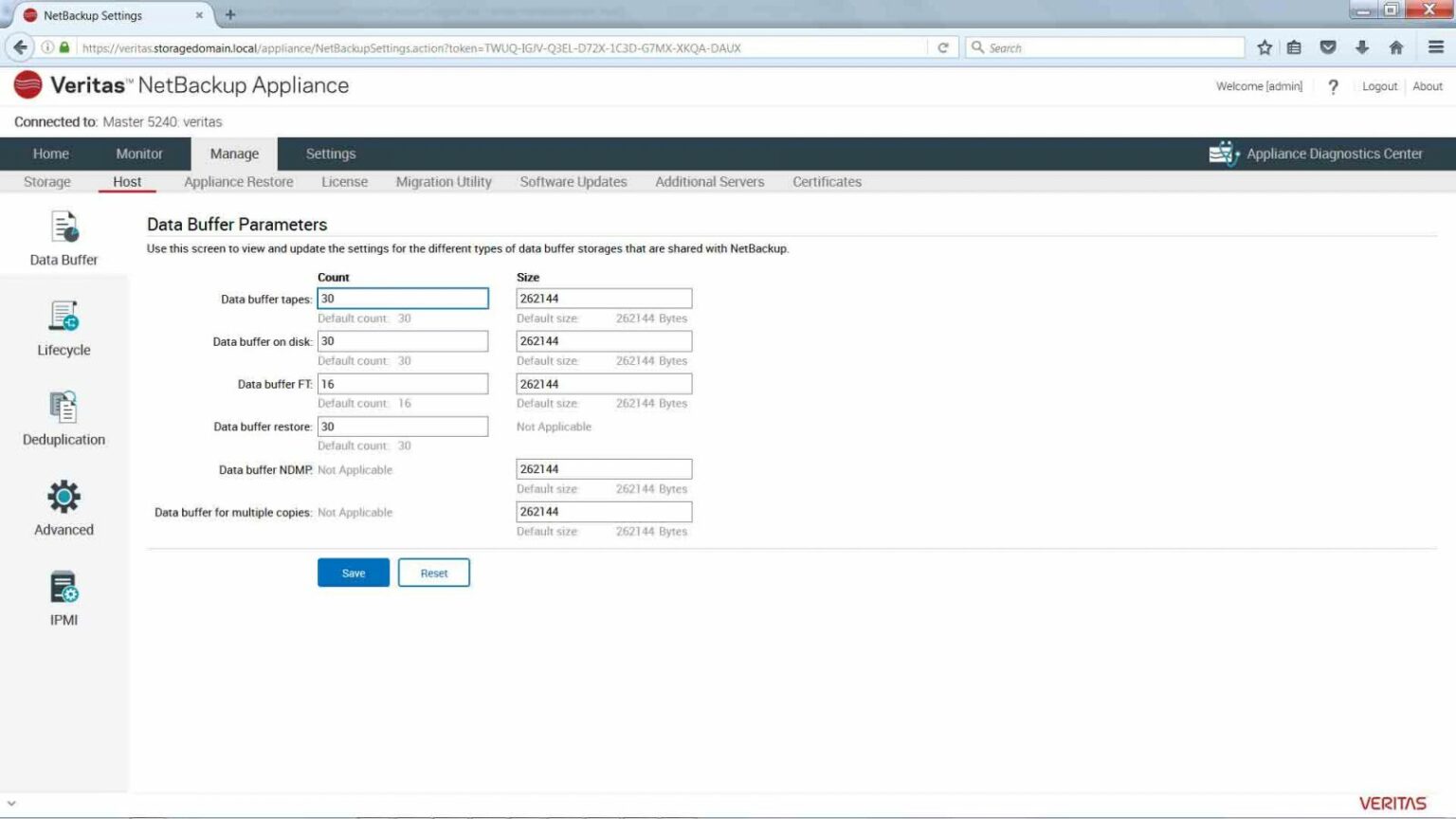1456x819 pixels.
Task: Open a new browser tab
Action: pyautogui.click(x=230, y=15)
